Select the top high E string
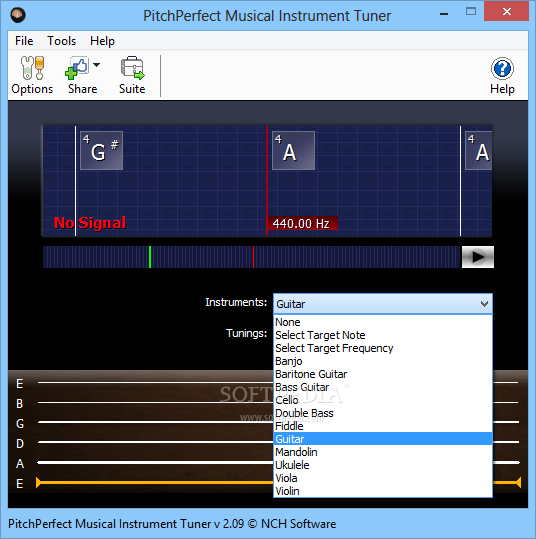Screen dimensions: 536x539 coord(155,382)
